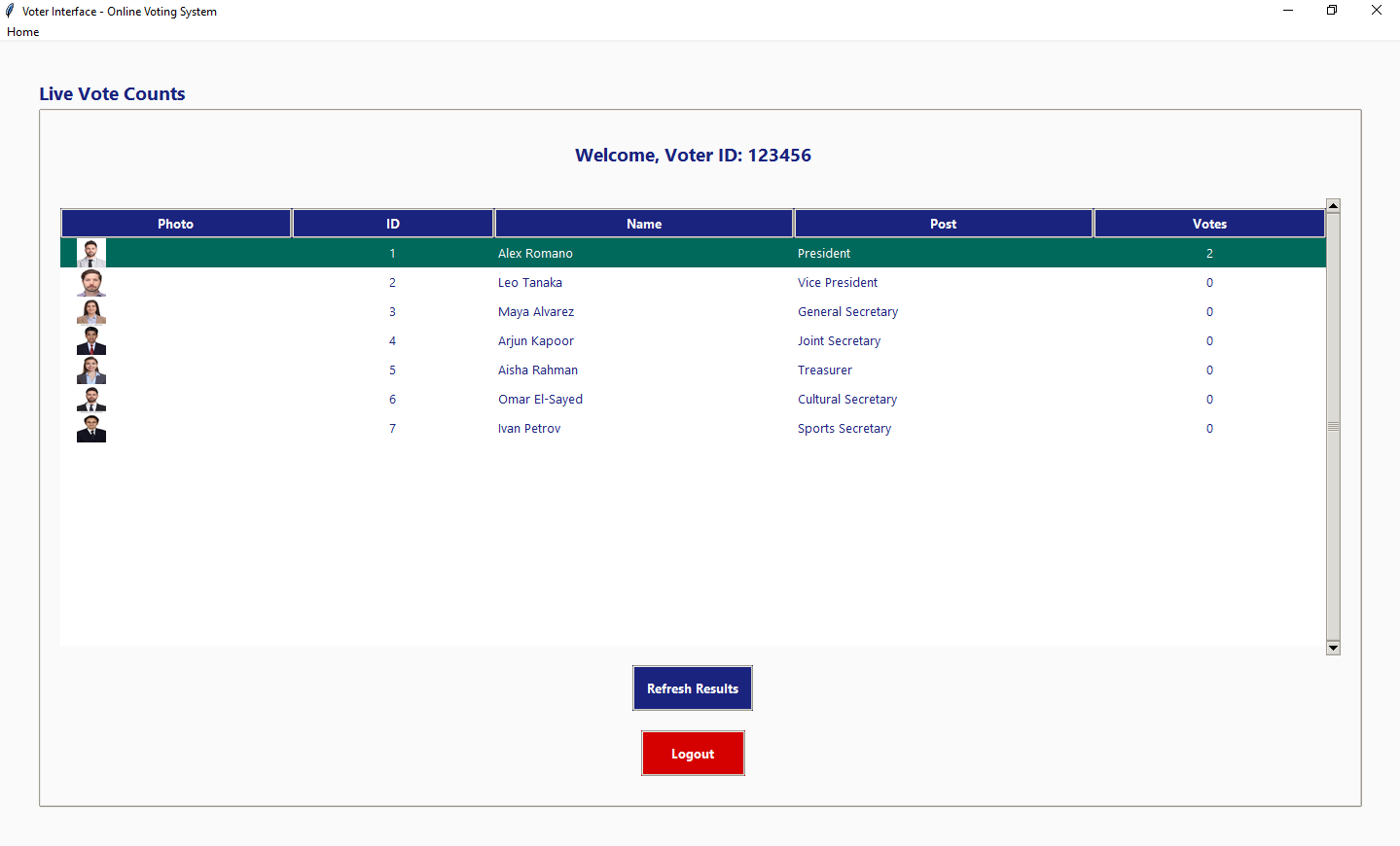The height and width of the screenshot is (846, 1400).
Task: Click the Votes column header
Action: click(x=1209, y=224)
